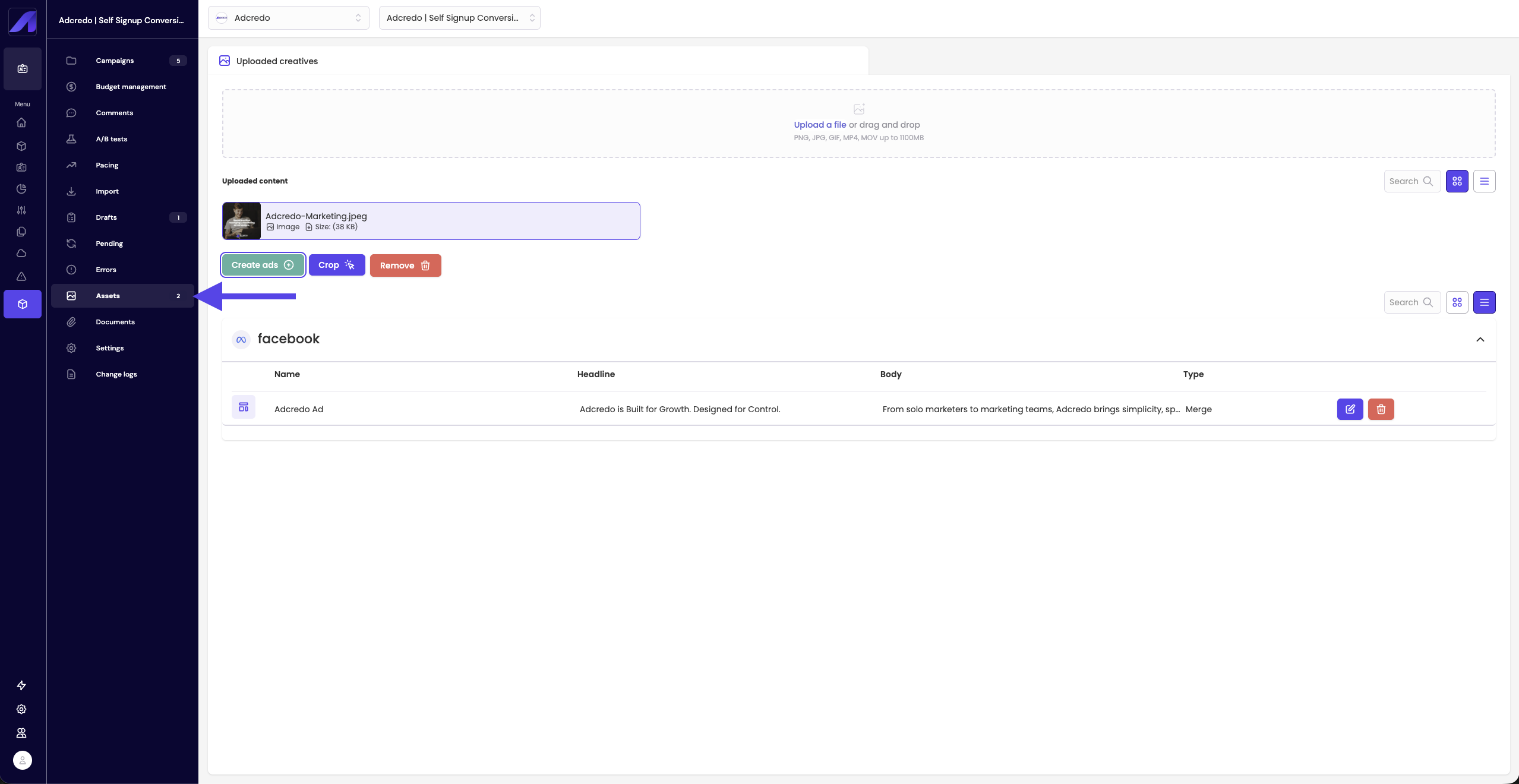1519x784 pixels.
Task: Open Campaigns in the sidebar menu
Action: [x=115, y=61]
